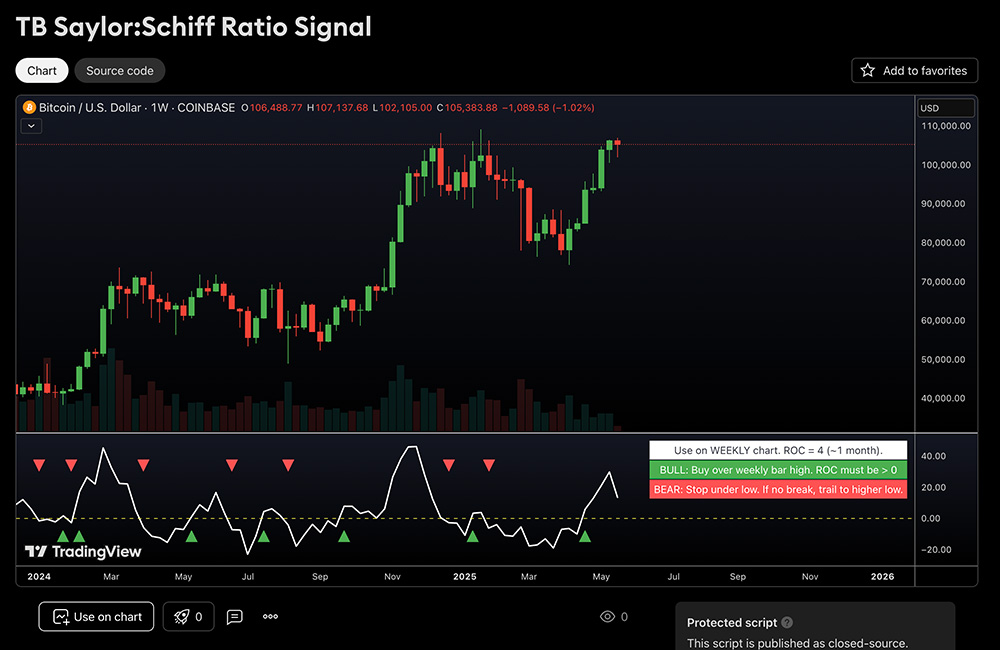Switch to the Chart tab
This screenshot has height=650, width=1000.
point(41,71)
